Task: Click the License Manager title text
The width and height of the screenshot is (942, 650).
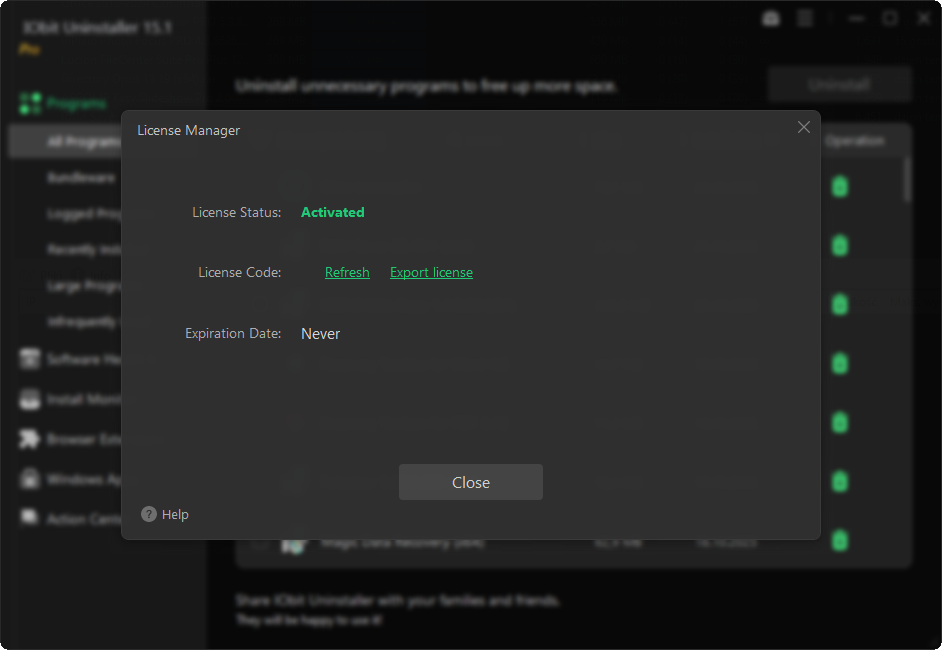Action: click(189, 130)
